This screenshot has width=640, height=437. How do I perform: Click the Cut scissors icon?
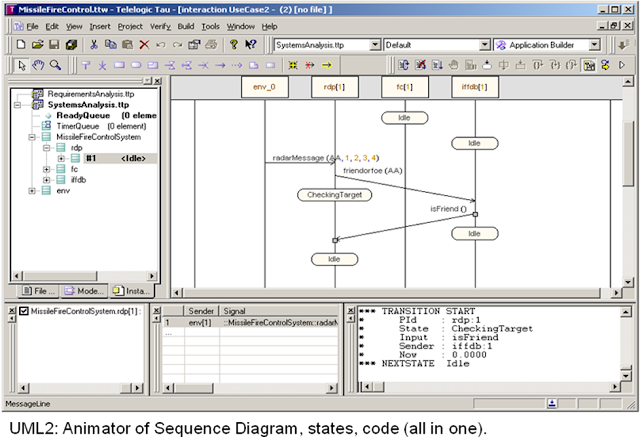94,44
